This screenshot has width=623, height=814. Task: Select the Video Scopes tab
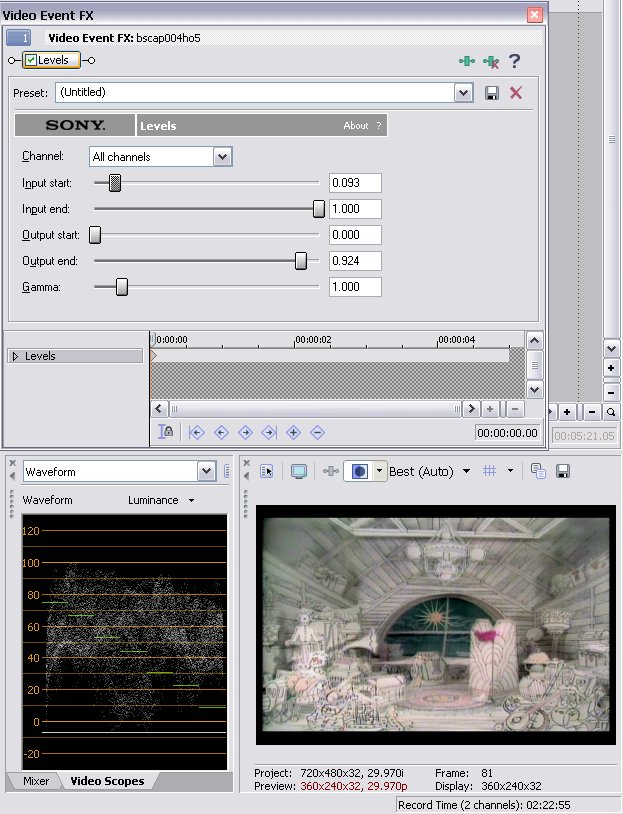(107, 781)
